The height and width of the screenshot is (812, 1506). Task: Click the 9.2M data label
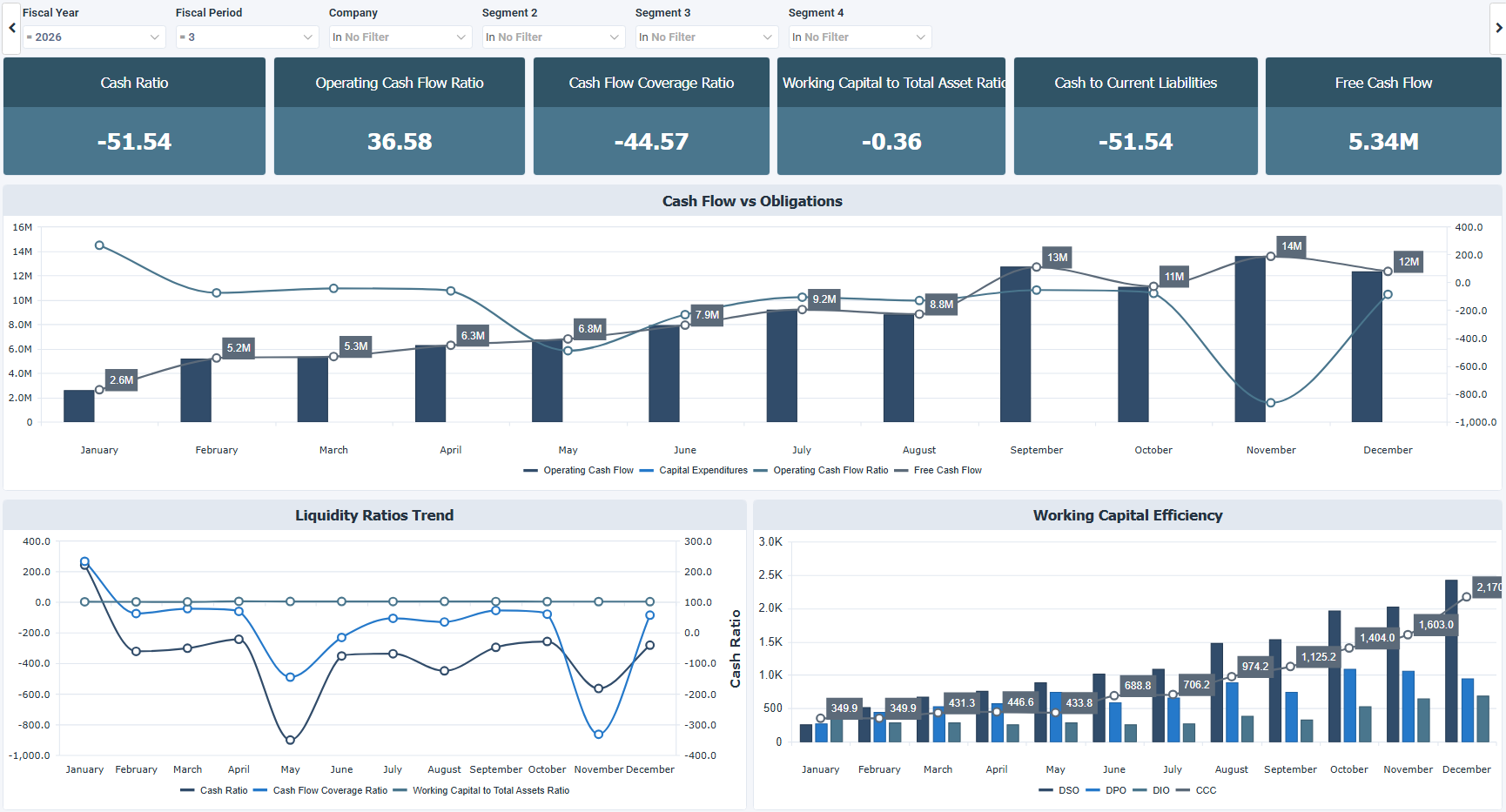(x=824, y=299)
